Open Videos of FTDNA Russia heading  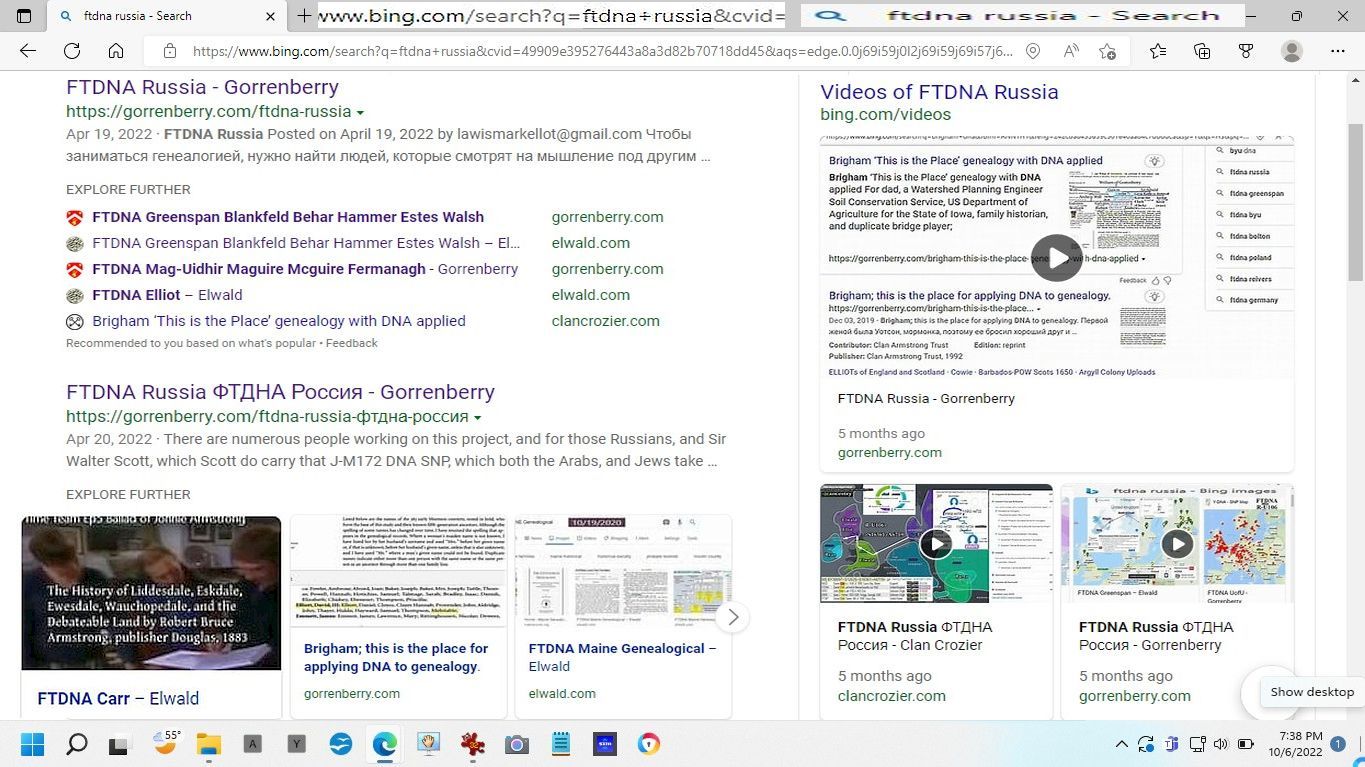pyautogui.click(x=939, y=92)
